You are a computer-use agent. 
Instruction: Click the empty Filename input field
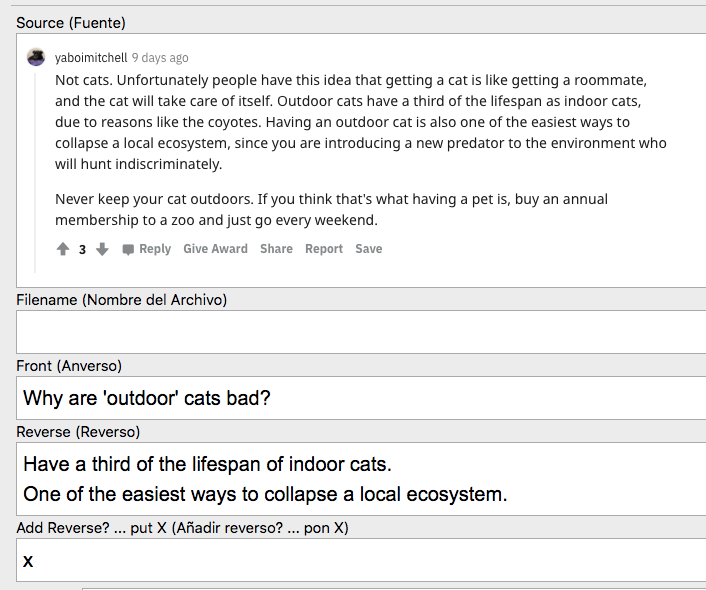click(x=360, y=332)
